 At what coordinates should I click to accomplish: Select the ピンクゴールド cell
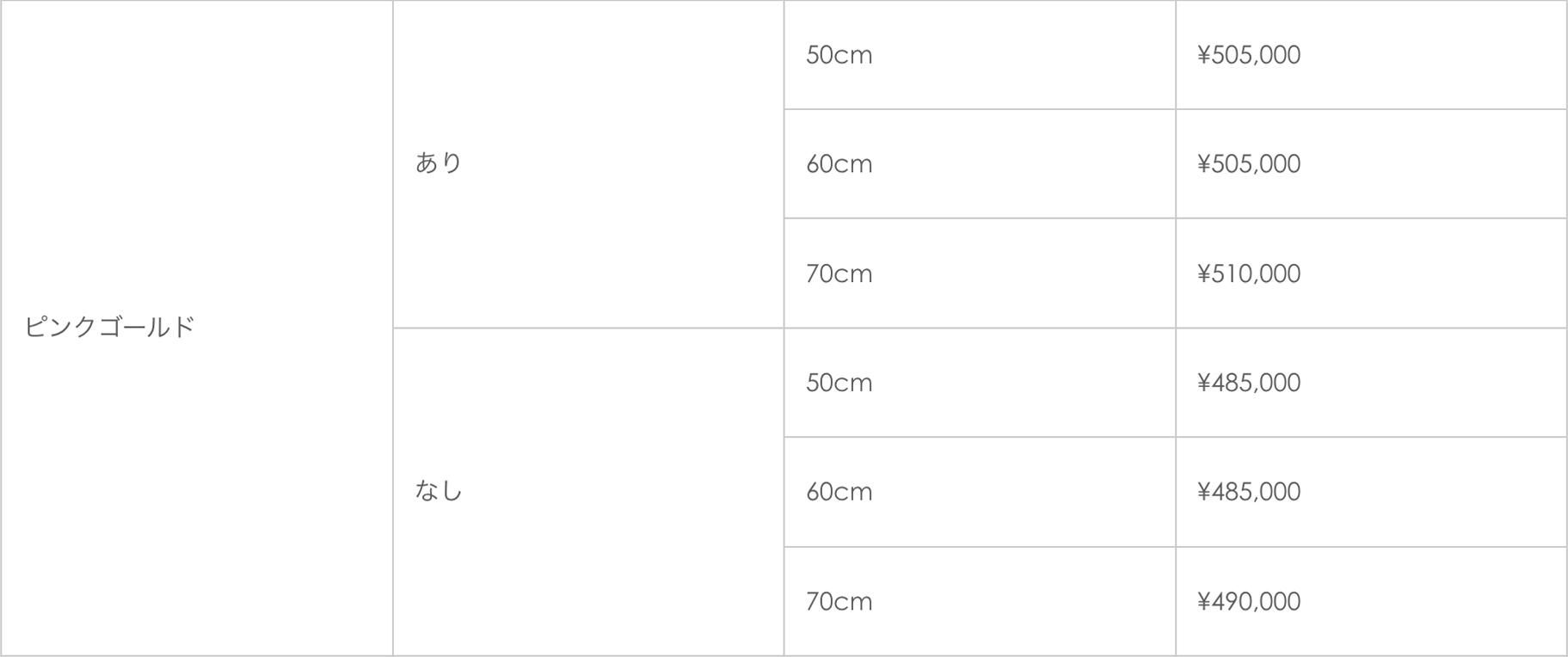click(x=197, y=328)
